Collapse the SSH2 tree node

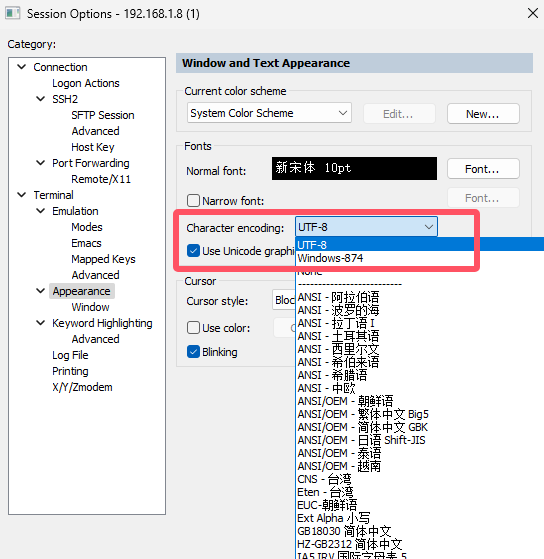pos(41,99)
